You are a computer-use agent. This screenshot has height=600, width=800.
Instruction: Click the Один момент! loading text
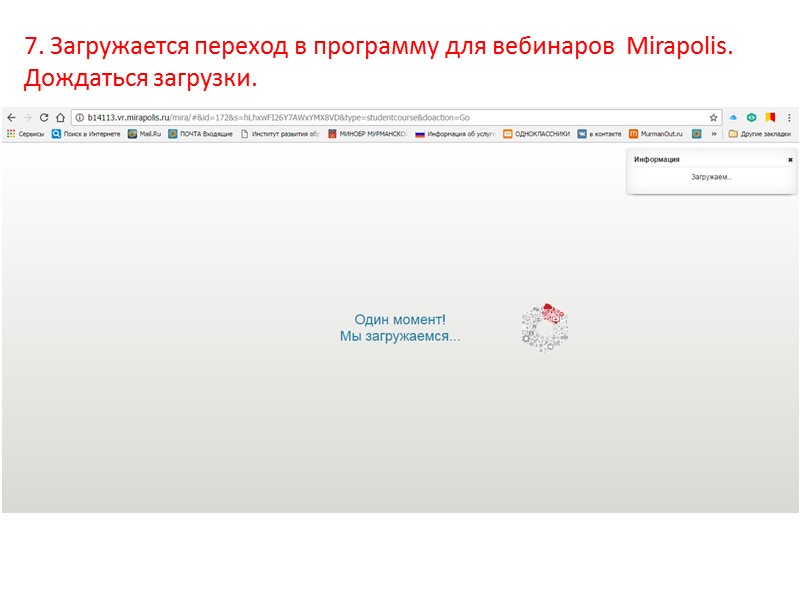click(400, 319)
